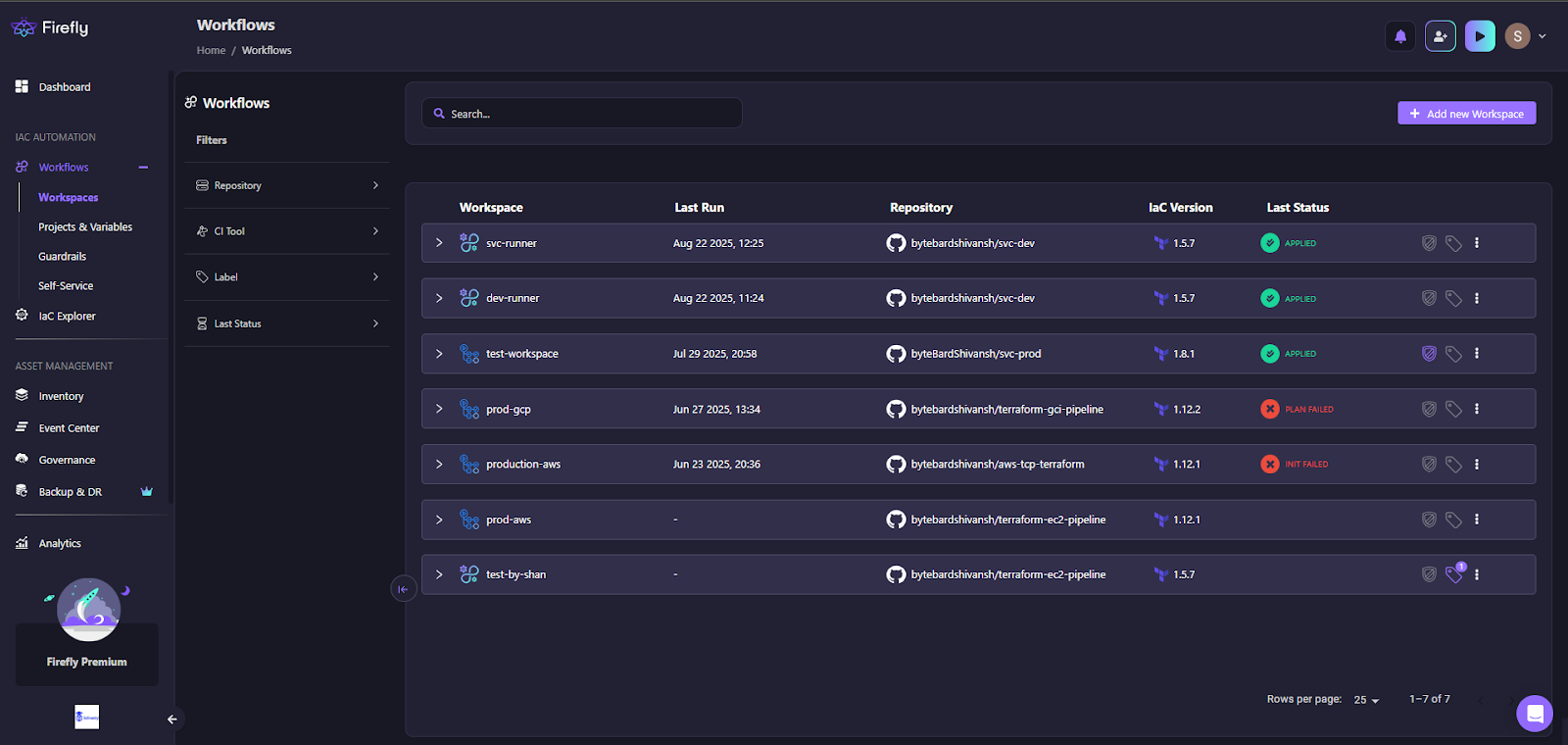Click dev-runner label tag icon
The image size is (1568, 745).
pos(1453,298)
